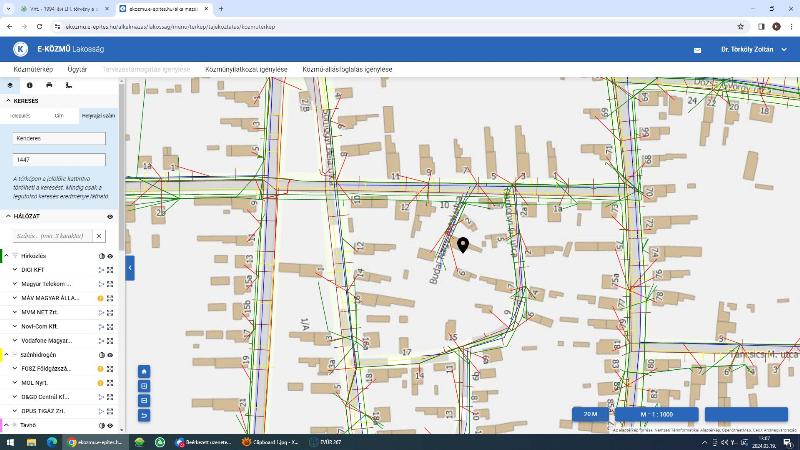The height and width of the screenshot is (450, 800).
Task: Open File Explorer from taskbar
Action: [32, 442]
